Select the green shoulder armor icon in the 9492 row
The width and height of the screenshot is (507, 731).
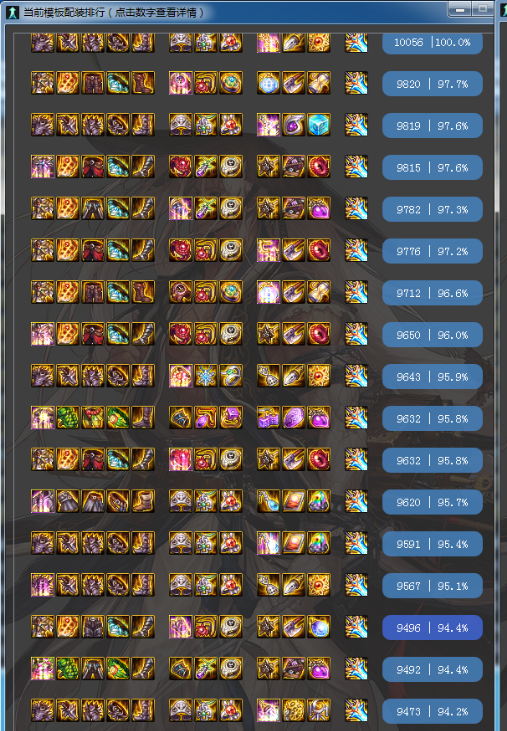(68, 669)
